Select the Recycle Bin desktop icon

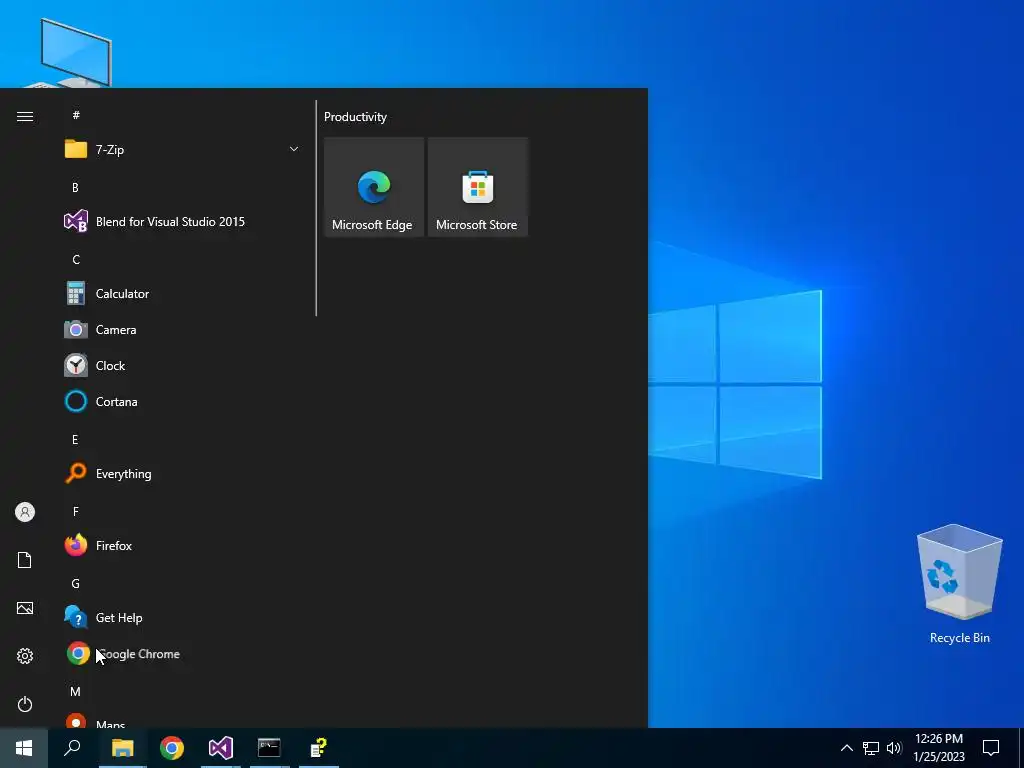click(x=959, y=584)
